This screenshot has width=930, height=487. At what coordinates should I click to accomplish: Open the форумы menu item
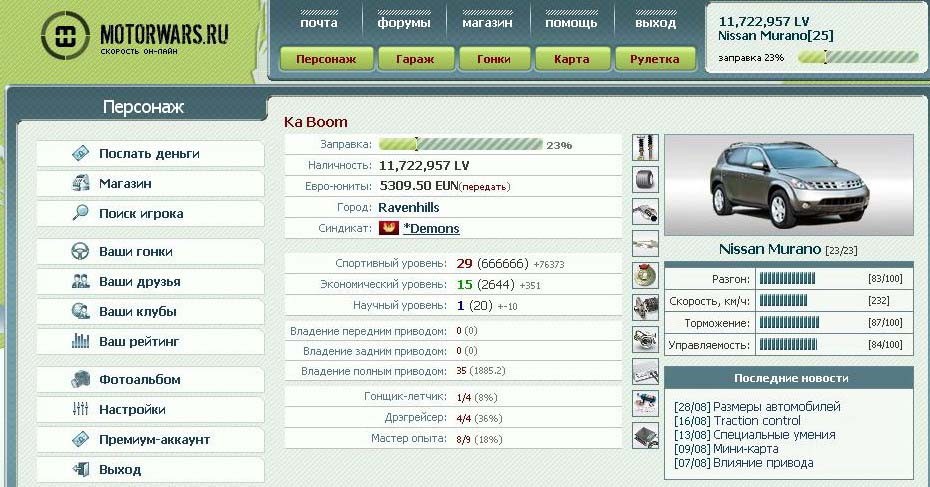[x=404, y=23]
